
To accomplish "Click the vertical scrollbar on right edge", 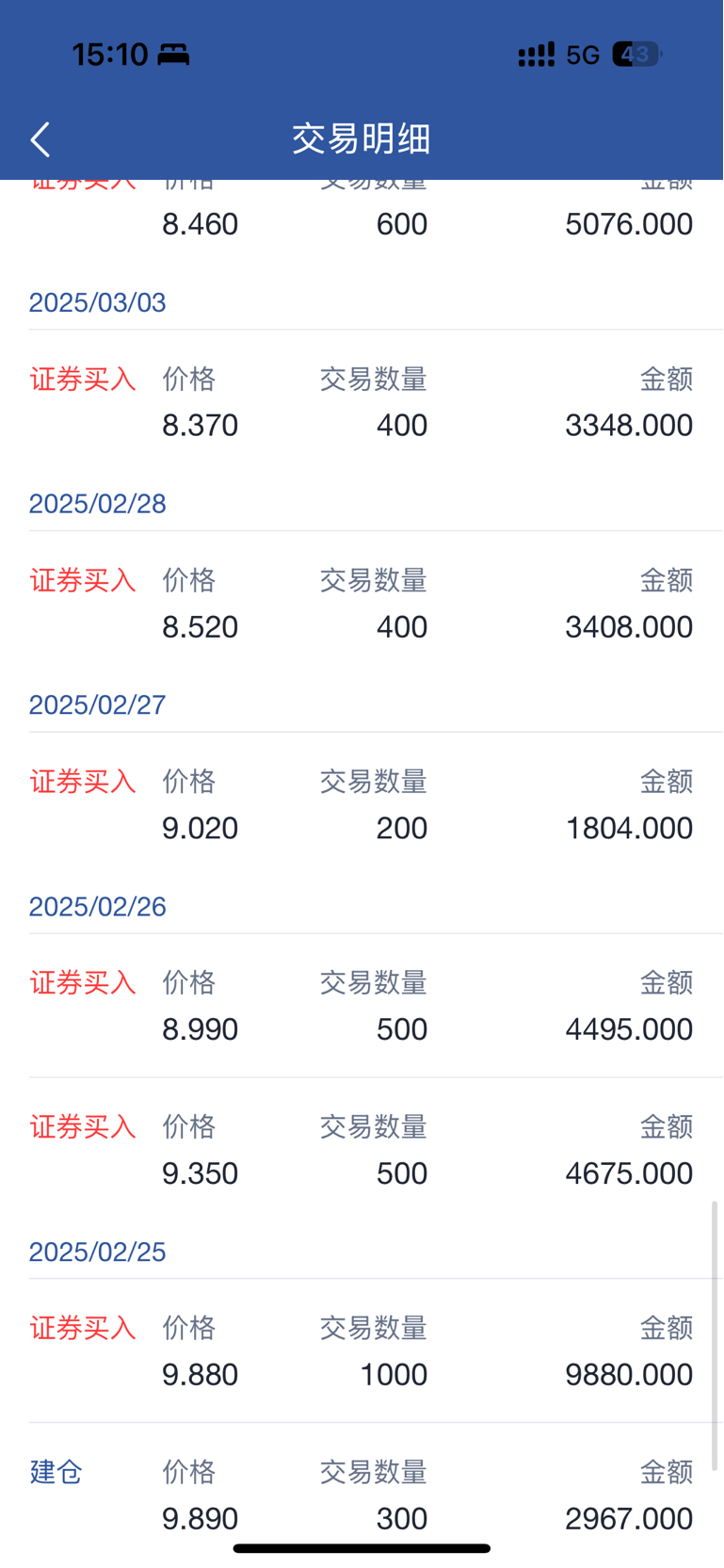I will (x=715, y=1335).
